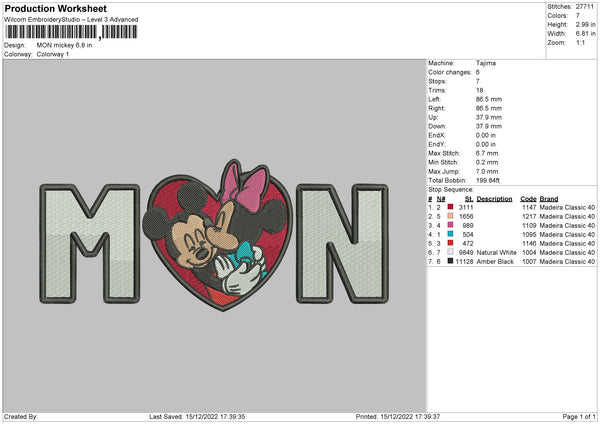Click the peach color swatch for code 1217
The image size is (600, 424).
[450, 216]
